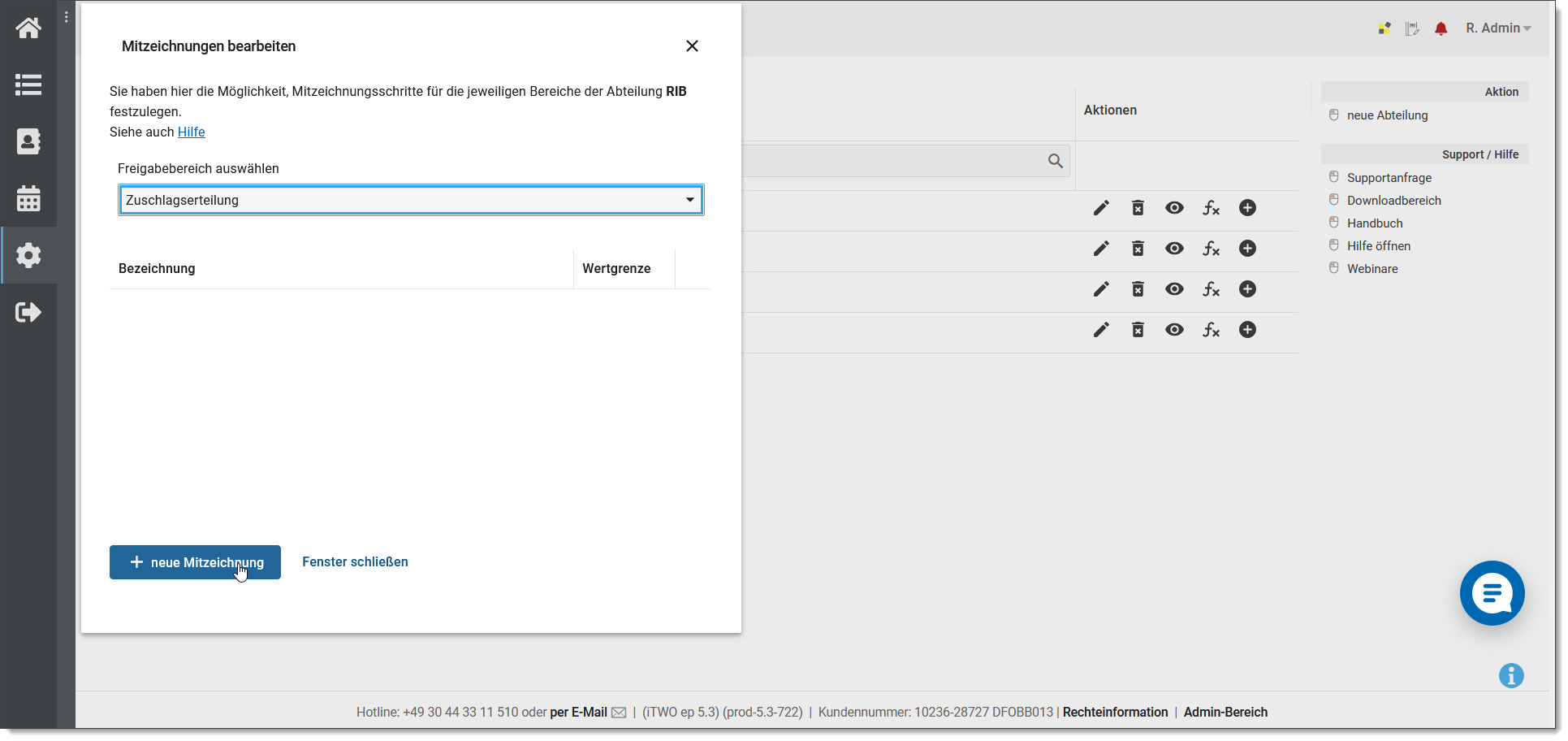This screenshot has width=1568, height=741.
Task: Click the plus circle icon in second row
Action: pos(1247,249)
